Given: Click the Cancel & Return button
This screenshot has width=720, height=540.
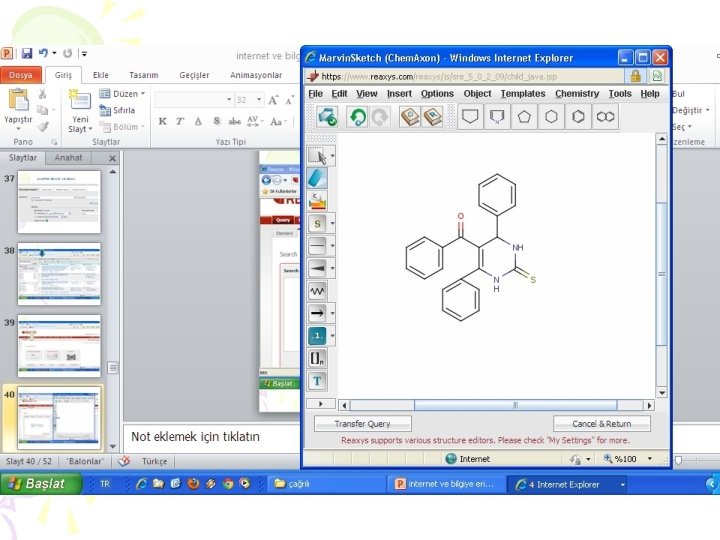Looking at the screenshot, I should (x=602, y=423).
